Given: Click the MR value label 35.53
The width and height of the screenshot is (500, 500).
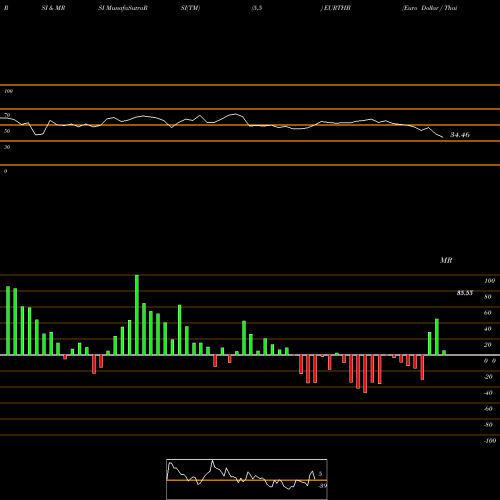Looking at the screenshot, I should pos(465,293).
